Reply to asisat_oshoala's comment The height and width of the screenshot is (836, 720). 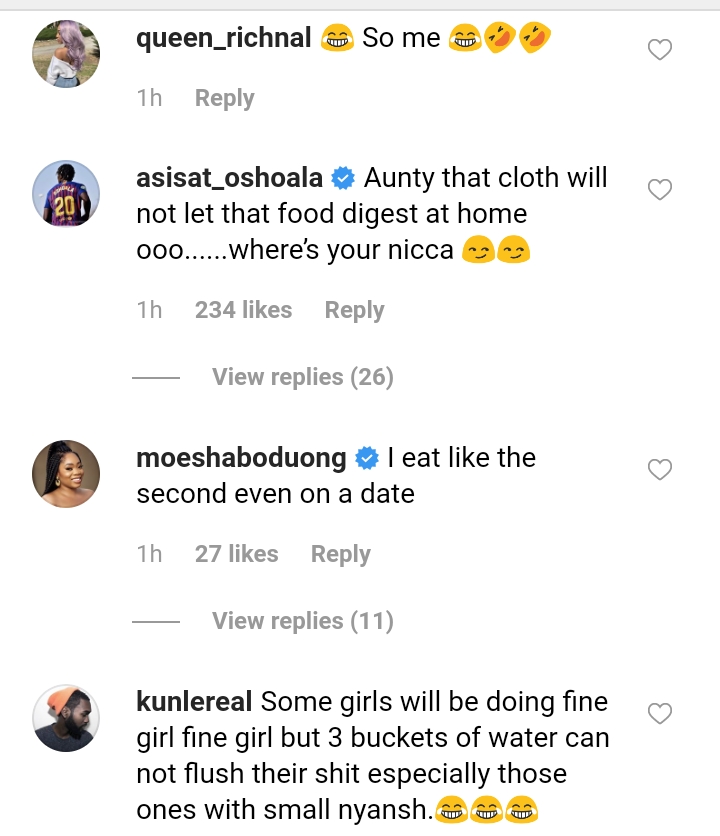point(354,310)
